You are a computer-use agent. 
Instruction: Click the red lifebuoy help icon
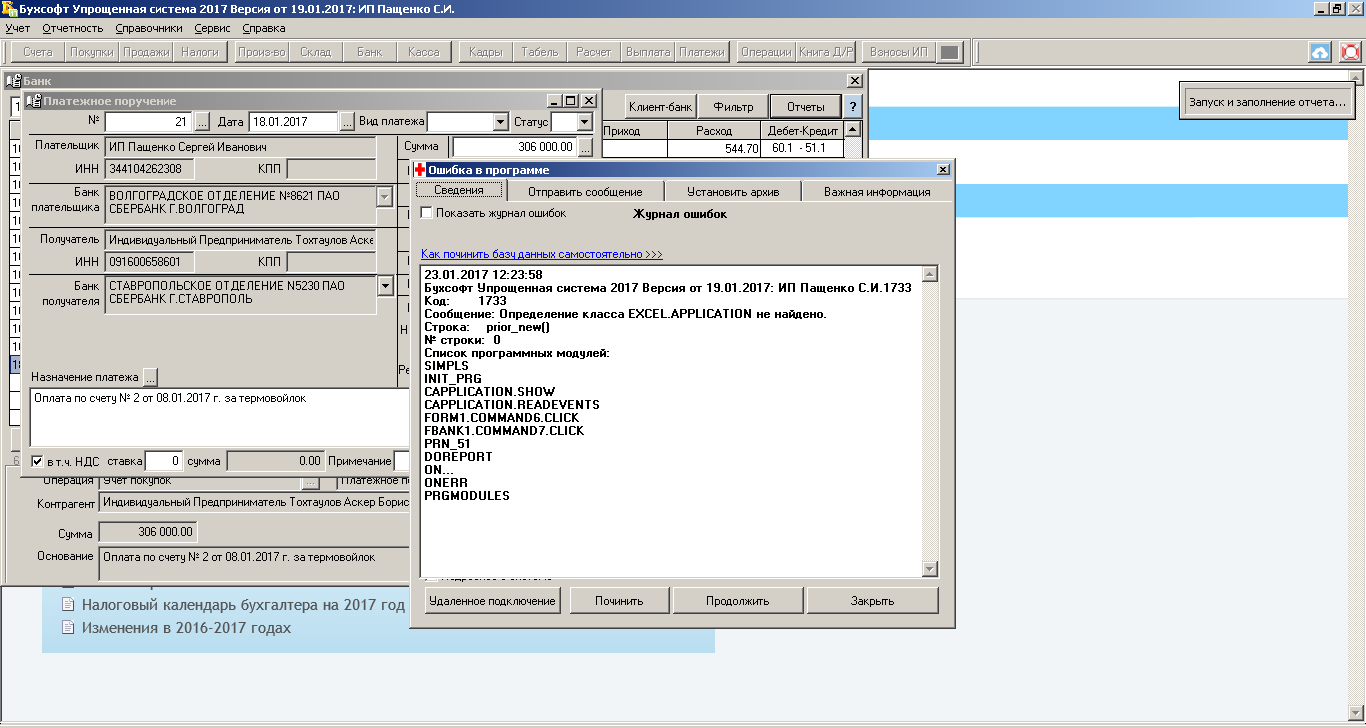[1350, 52]
